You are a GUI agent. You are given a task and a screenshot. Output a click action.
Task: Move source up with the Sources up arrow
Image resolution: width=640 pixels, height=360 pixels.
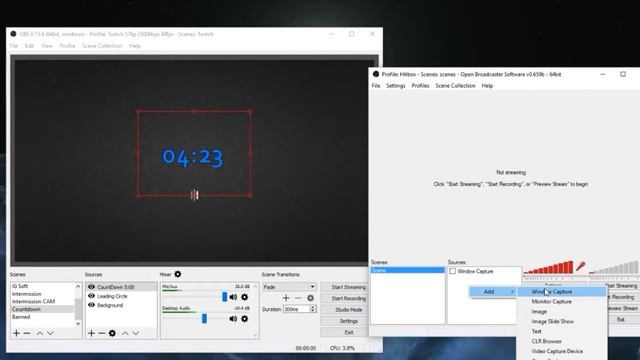coord(125,333)
